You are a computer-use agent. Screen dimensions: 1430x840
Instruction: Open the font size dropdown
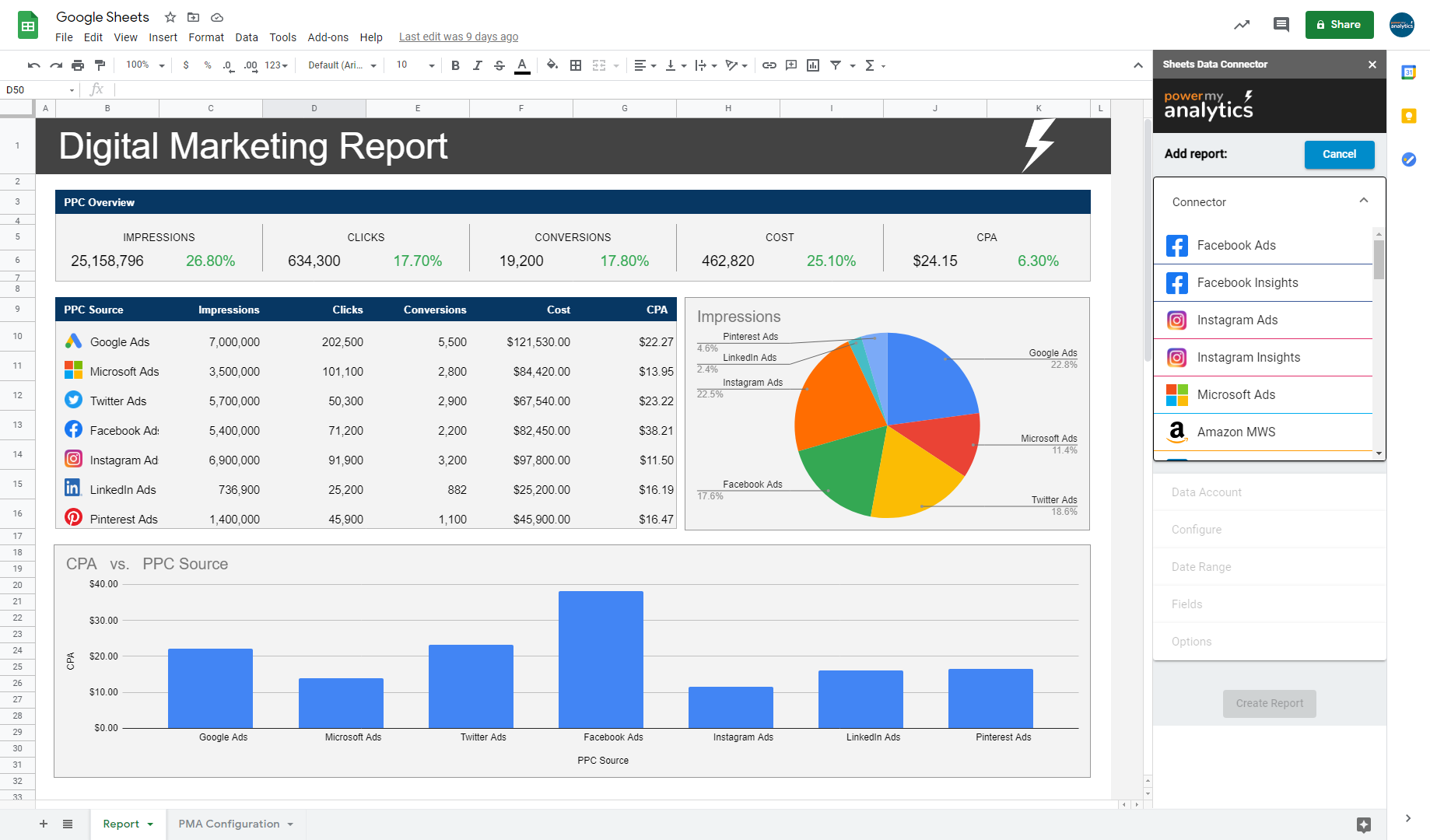(x=430, y=65)
